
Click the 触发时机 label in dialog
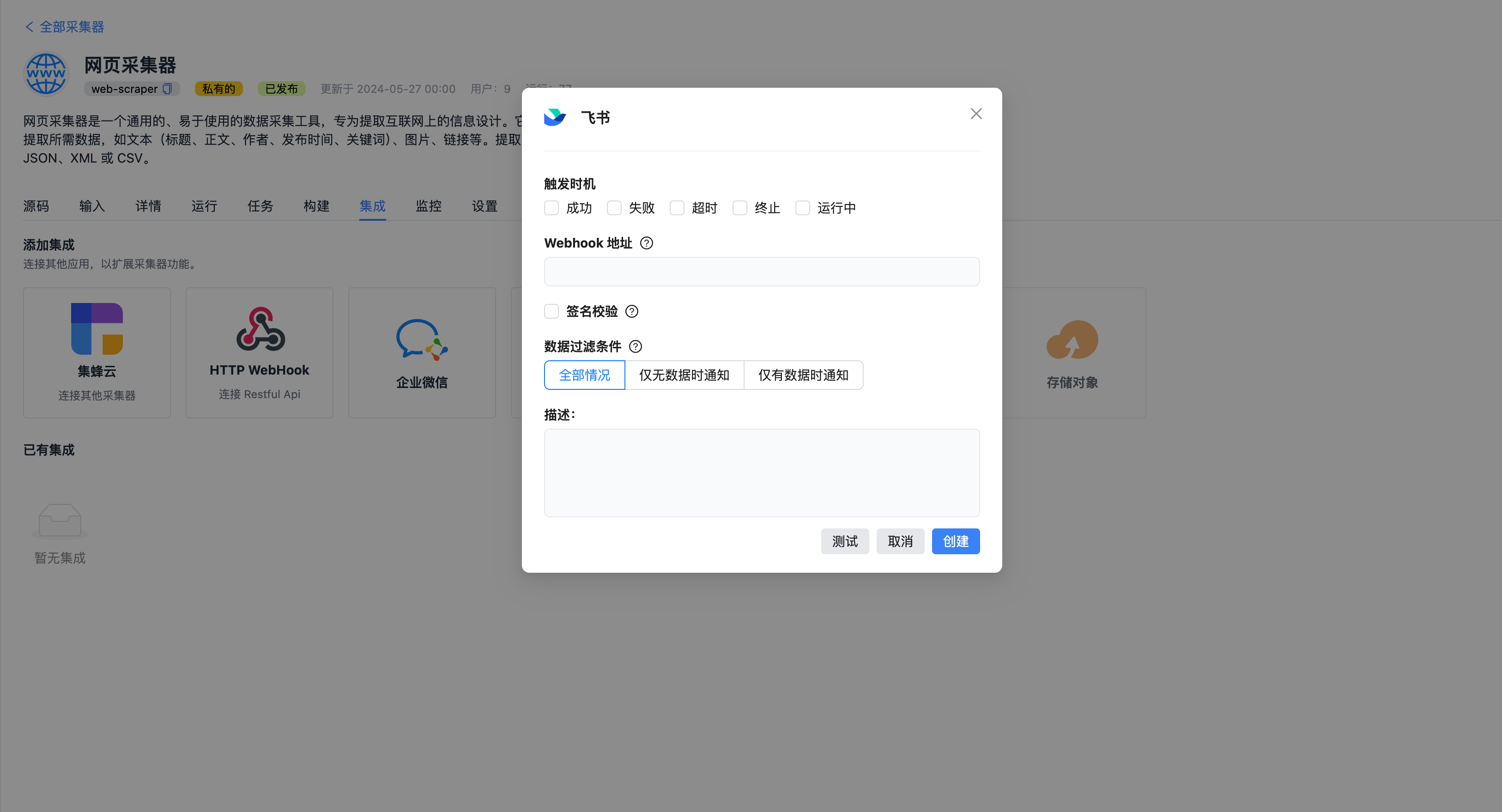(x=569, y=184)
